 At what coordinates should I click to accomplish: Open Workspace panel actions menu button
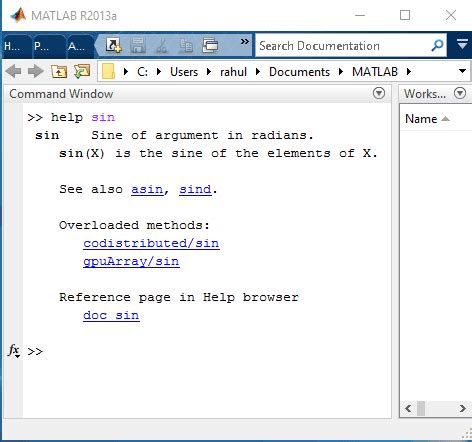click(x=460, y=93)
